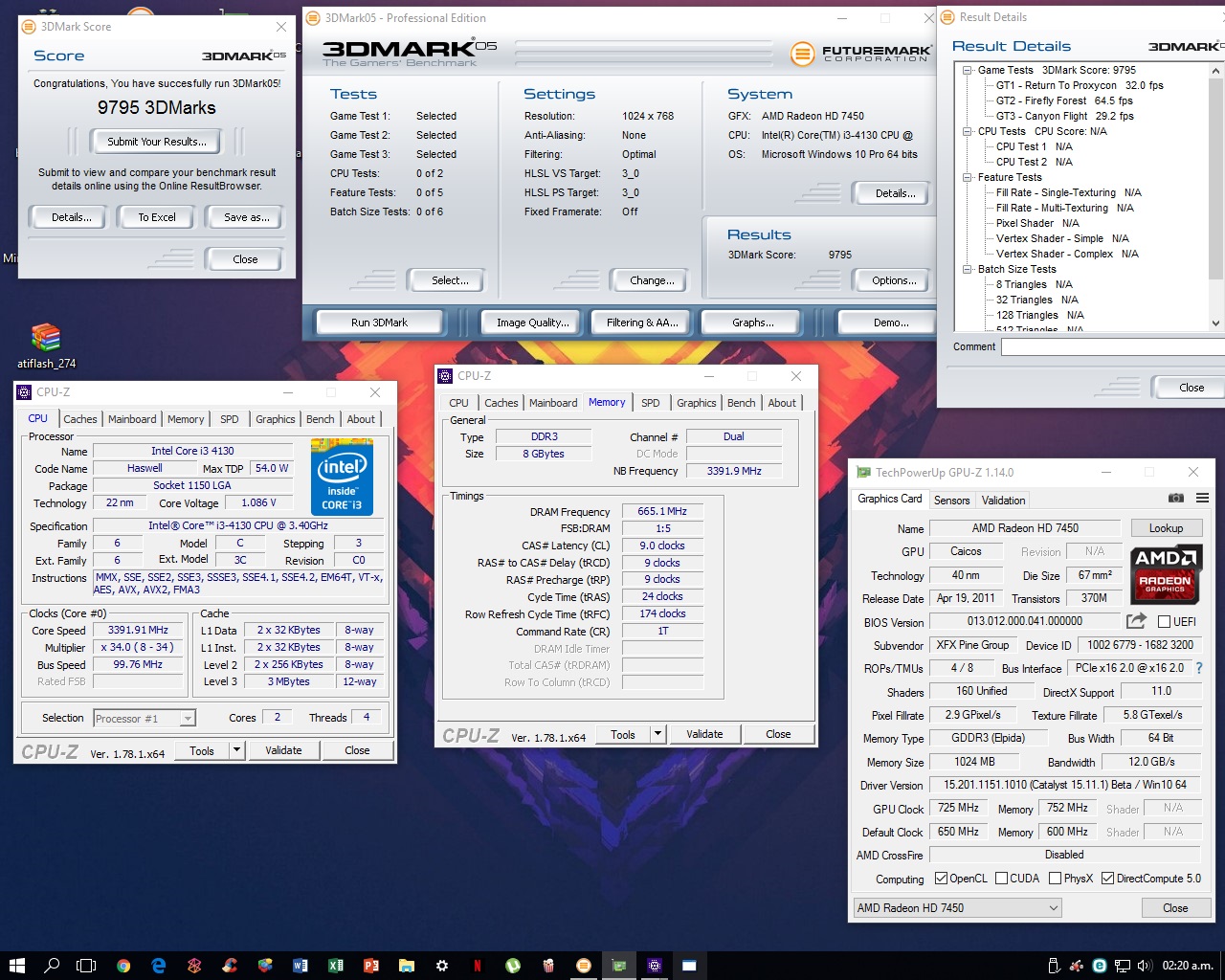Tick the UEFI checkbox in GPU-Z

coord(1164,621)
